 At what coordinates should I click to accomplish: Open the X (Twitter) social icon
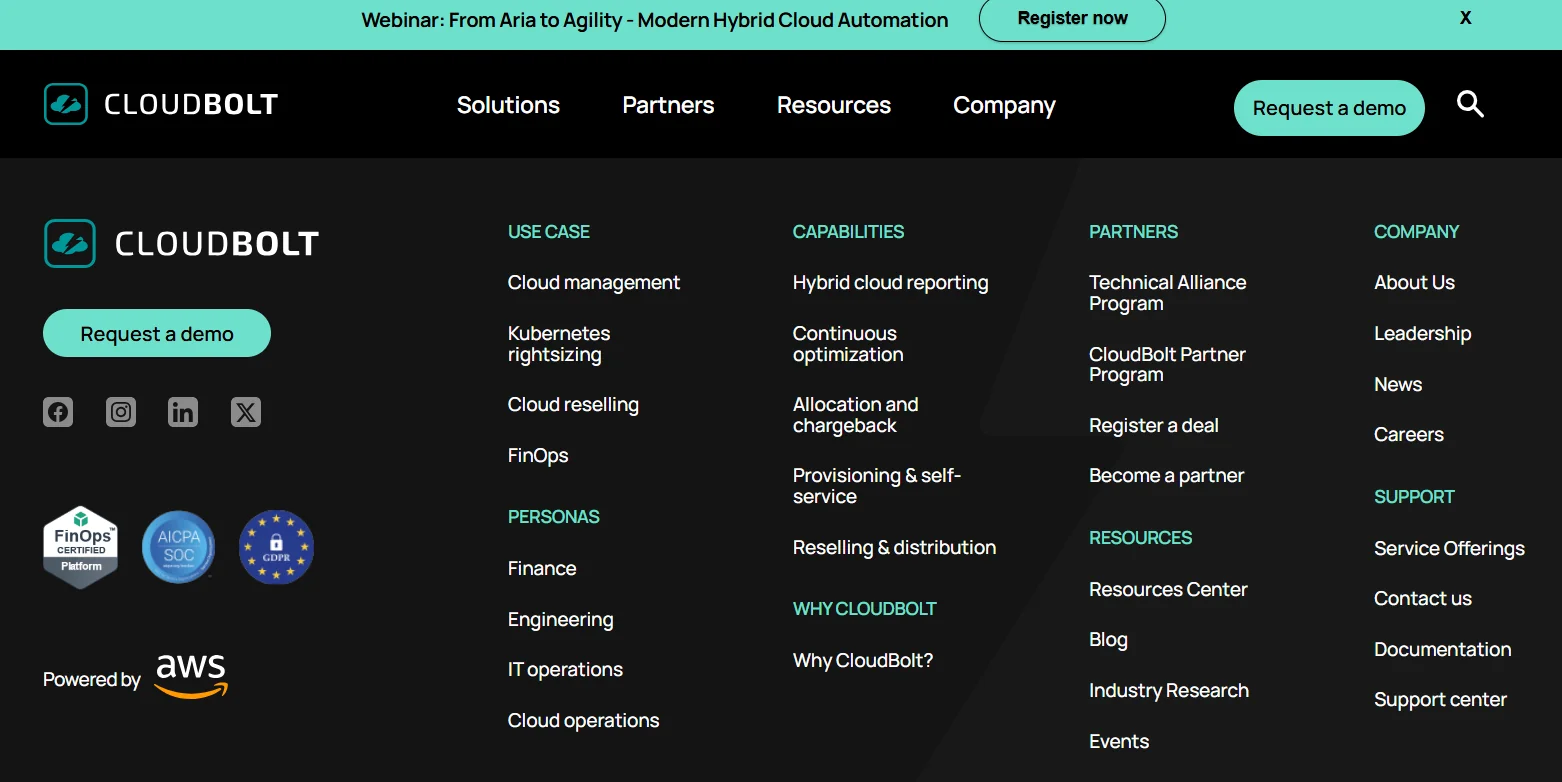(x=246, y=412)
